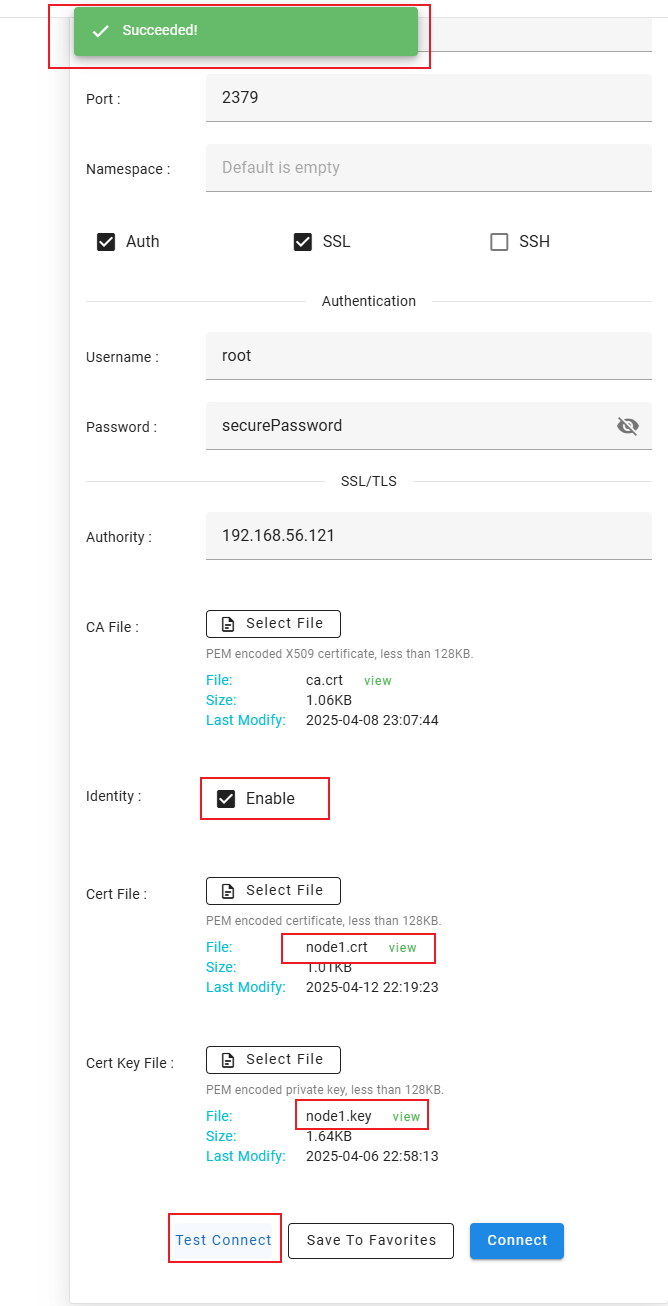View the ca.crt file
The height and width of the screenshot is (1306, 668).
click(x=378, y=681)
